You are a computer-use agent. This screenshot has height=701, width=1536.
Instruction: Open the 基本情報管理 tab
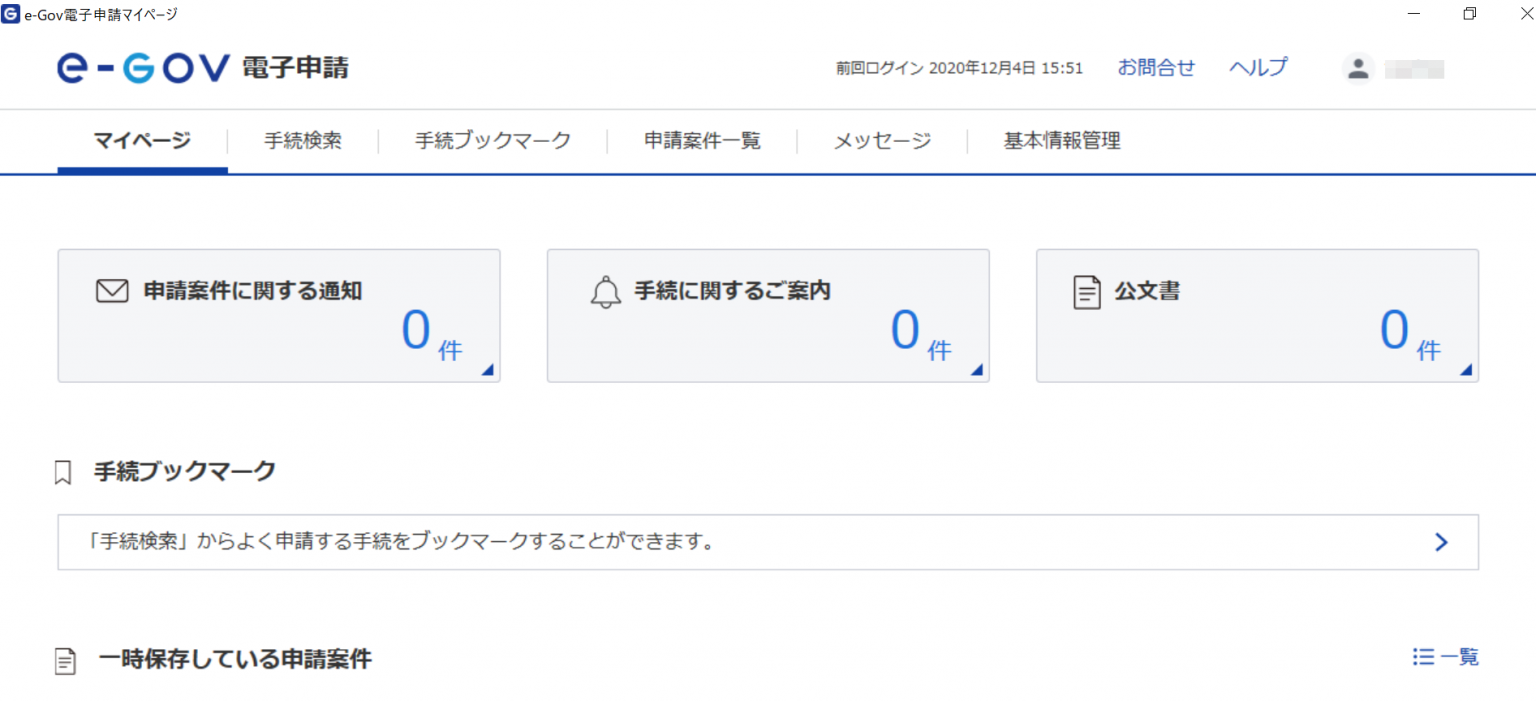click(1062, 141)
